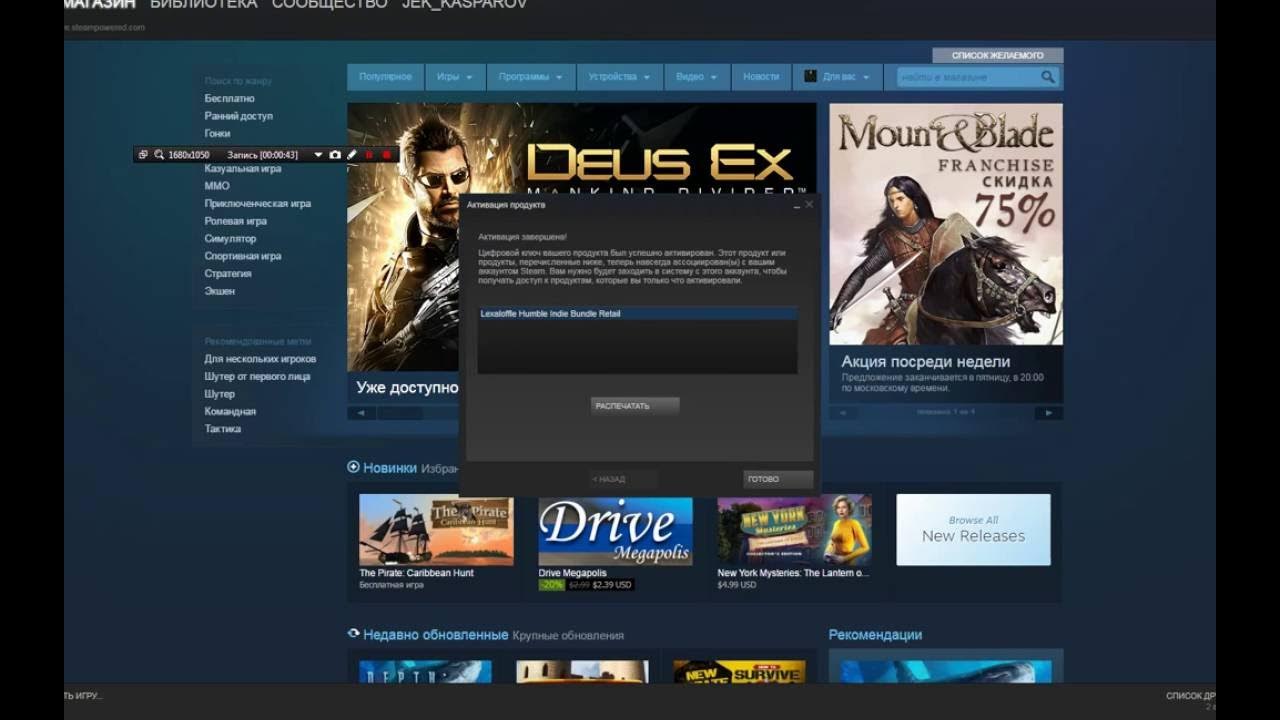This screenshot has width=1280, height=720.
Task: Open the Шутер tag link
Action: pos(219,394)
